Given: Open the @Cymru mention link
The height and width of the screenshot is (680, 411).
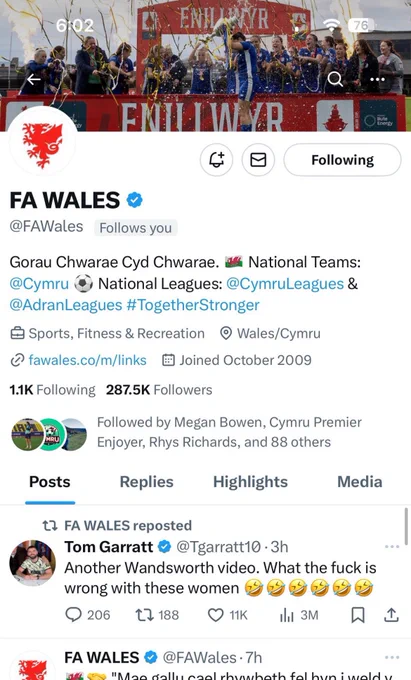Looking at the screenshot, I should pyautogui.click(x=39, y=284).
